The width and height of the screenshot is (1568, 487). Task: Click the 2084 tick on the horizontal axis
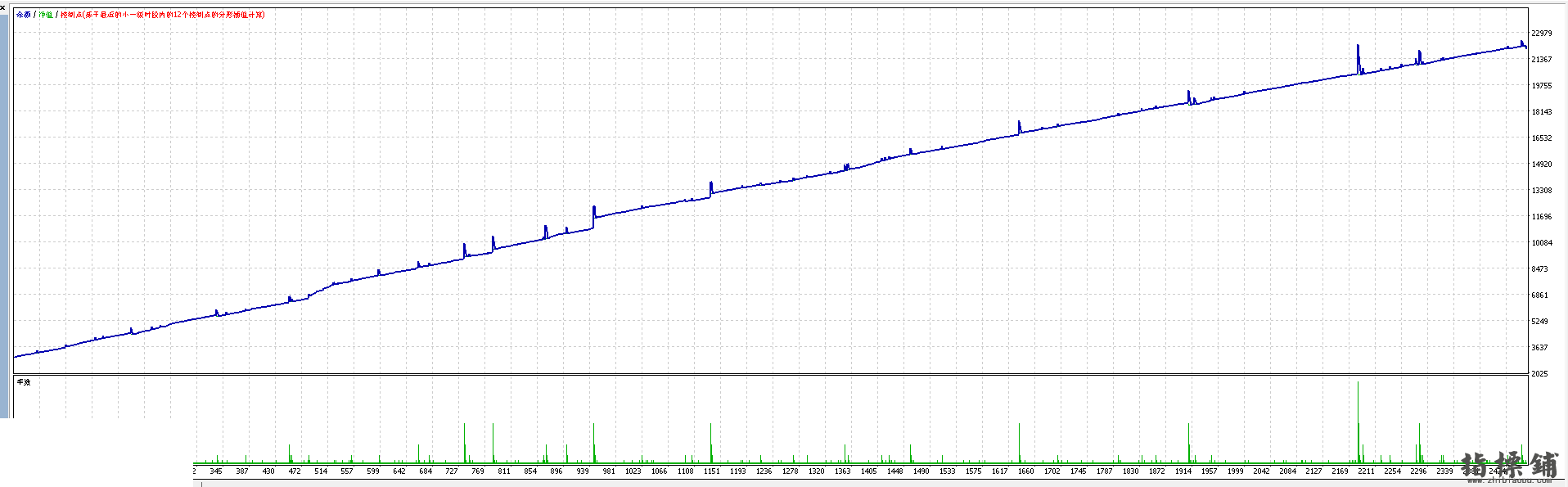pos(1288,471)
